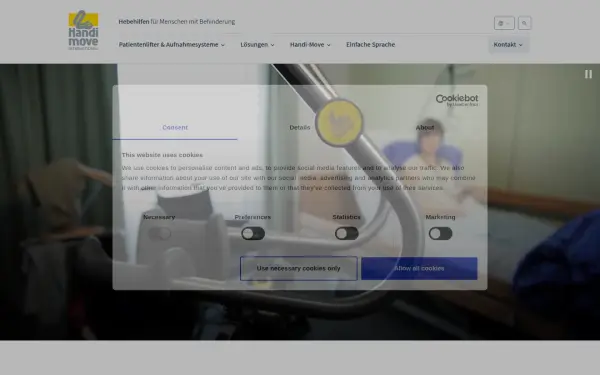Click 'Hebehilfen für Menschen mit Behinderung' tagline
Screen dimensions: 600x375
point(177,22)
